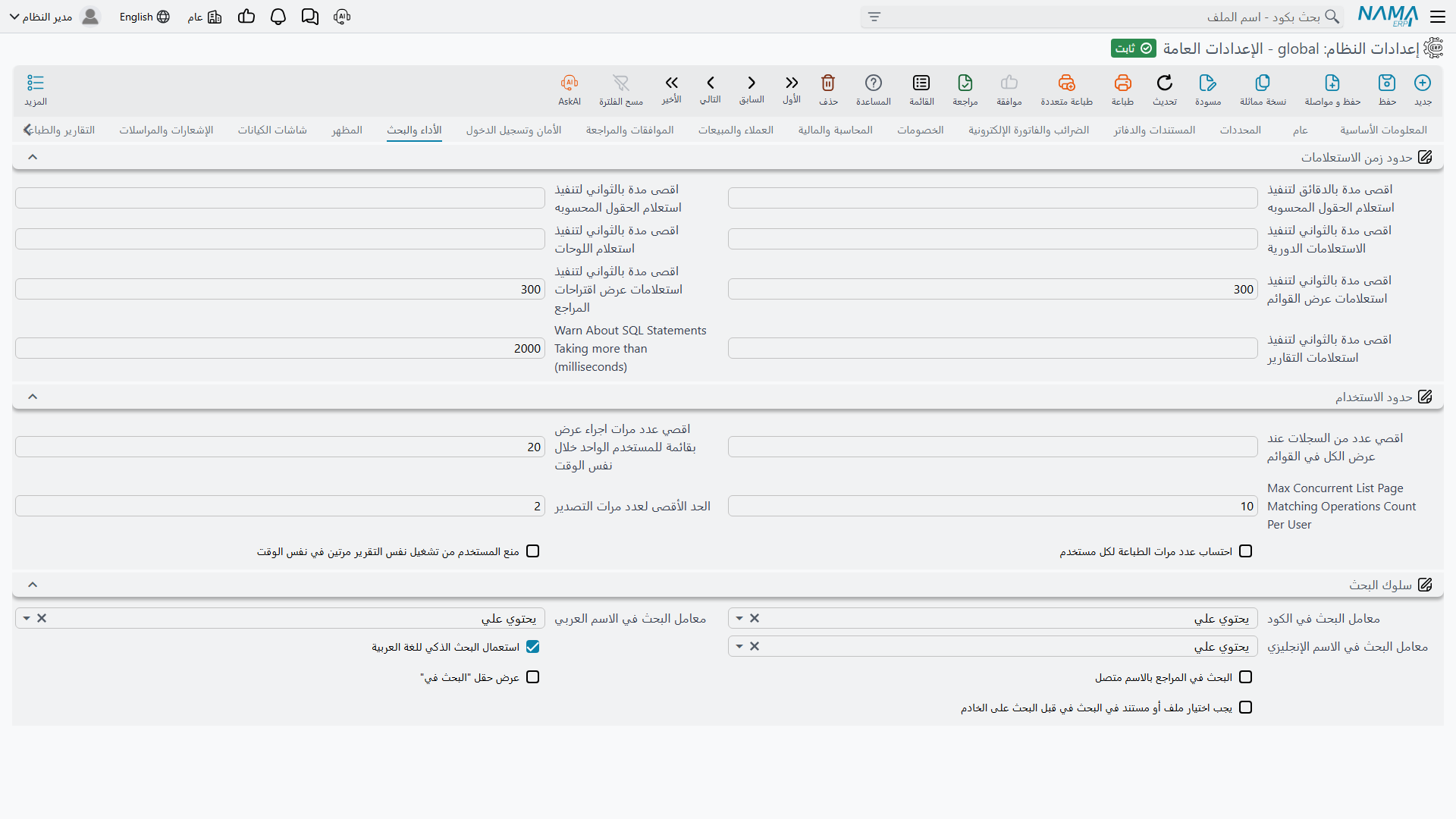This screenshot has height=819, width=1456.
Task: Uncheck استعمال البحث الذكي للغة العربية
Action: pos(533,647)
